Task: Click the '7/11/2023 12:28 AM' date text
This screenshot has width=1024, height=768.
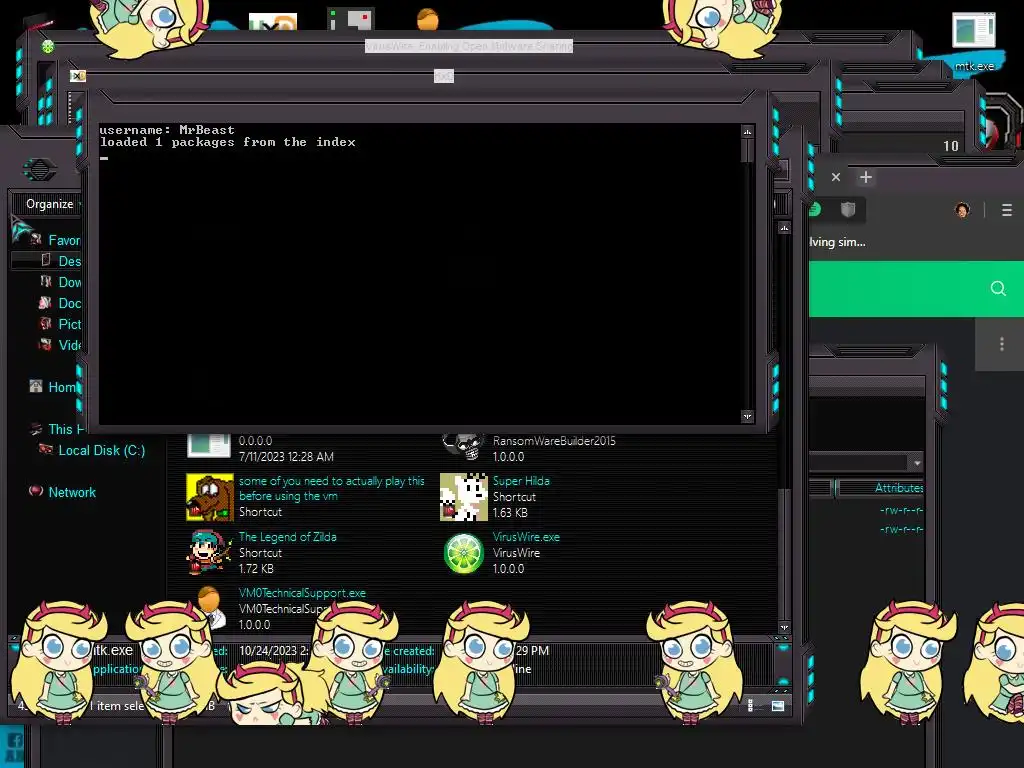Action: (x=286, y=456)
